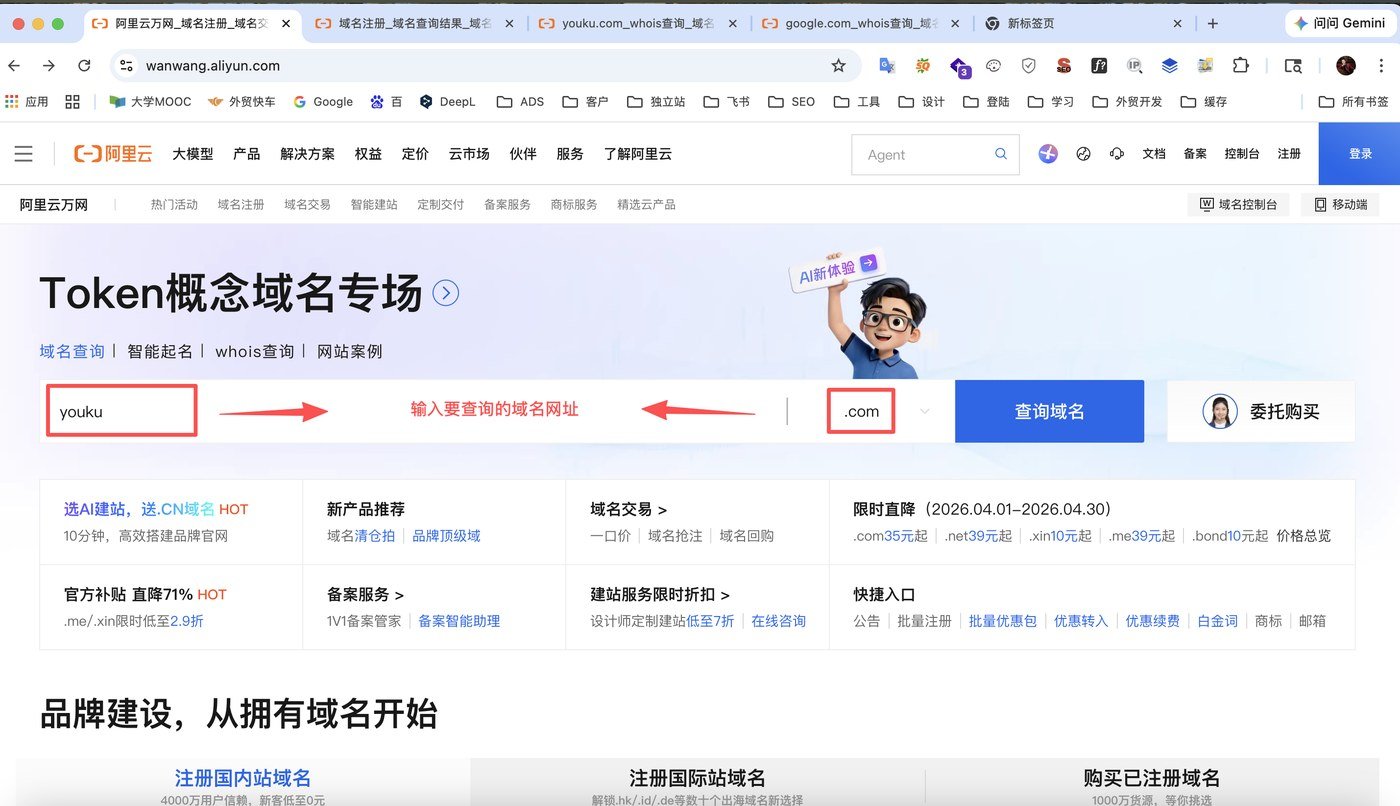Select the 域名交易 sub-navigation item
The height and width of the screenshot is (806, 1400).
[x=307, y=204]
